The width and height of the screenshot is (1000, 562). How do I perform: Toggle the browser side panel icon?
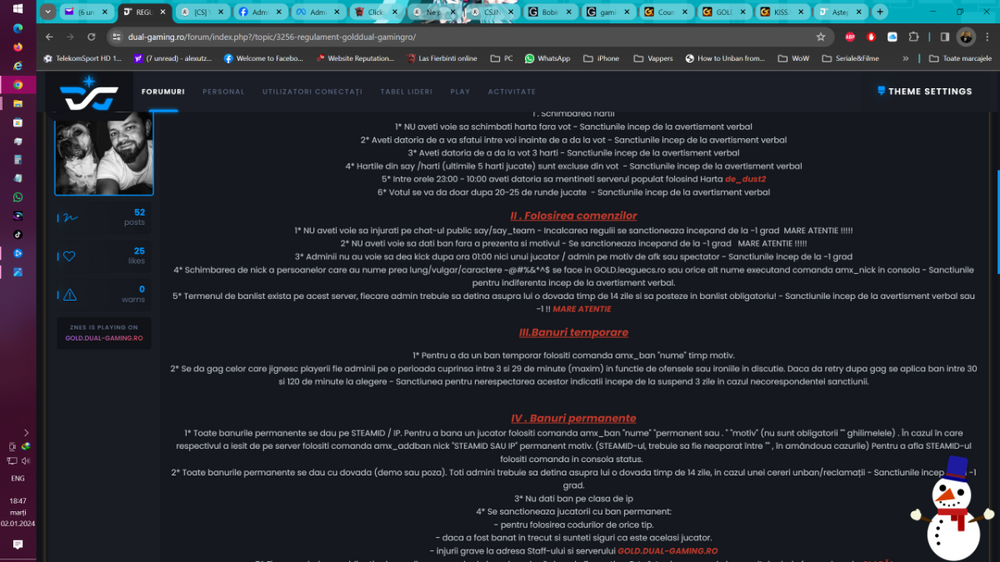click(x=945, y=37)
